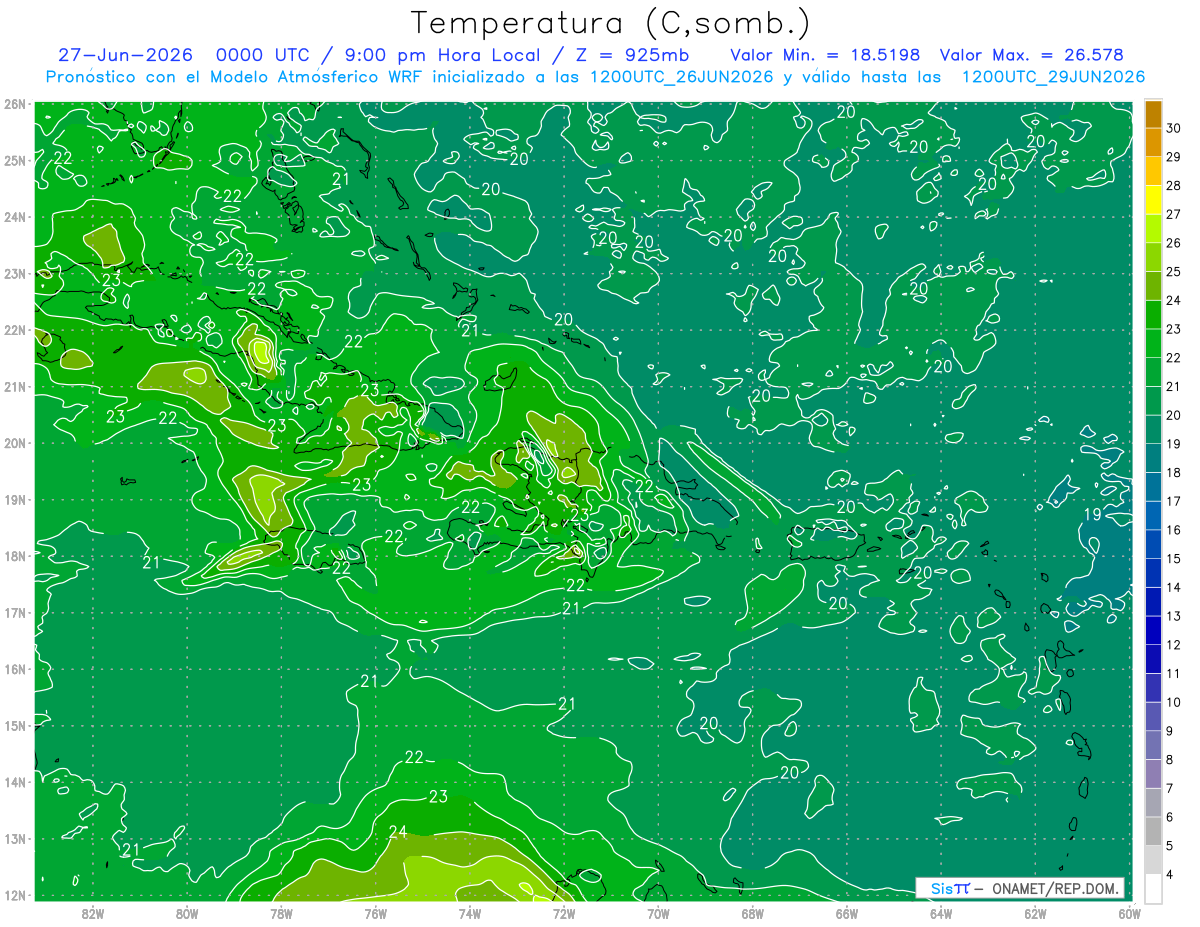This screenshot has width=1200, height=927.
Task: Click the colorbar label '6'
Action: (x=1170, y=817)
